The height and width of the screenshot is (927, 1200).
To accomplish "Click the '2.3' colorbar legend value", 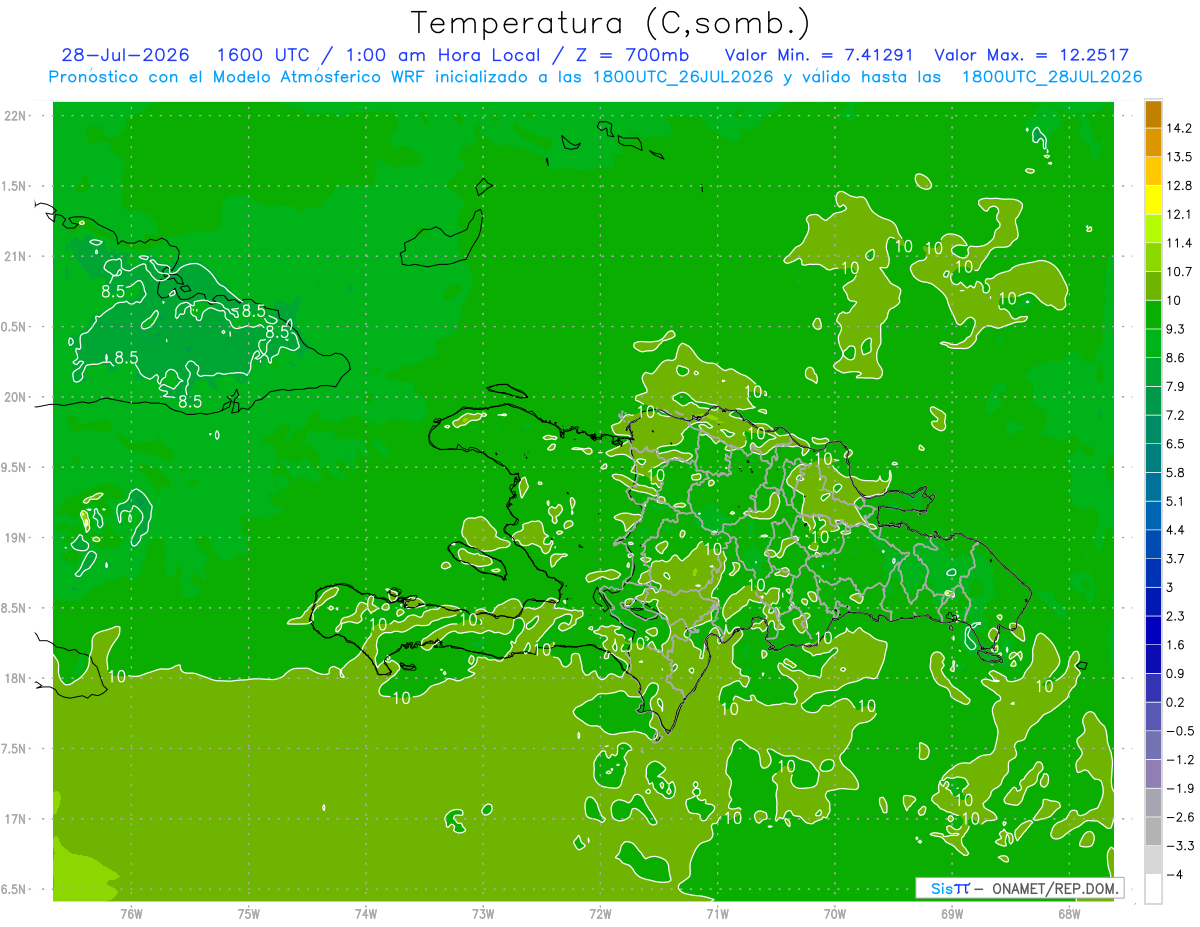I will point(1176,616).
